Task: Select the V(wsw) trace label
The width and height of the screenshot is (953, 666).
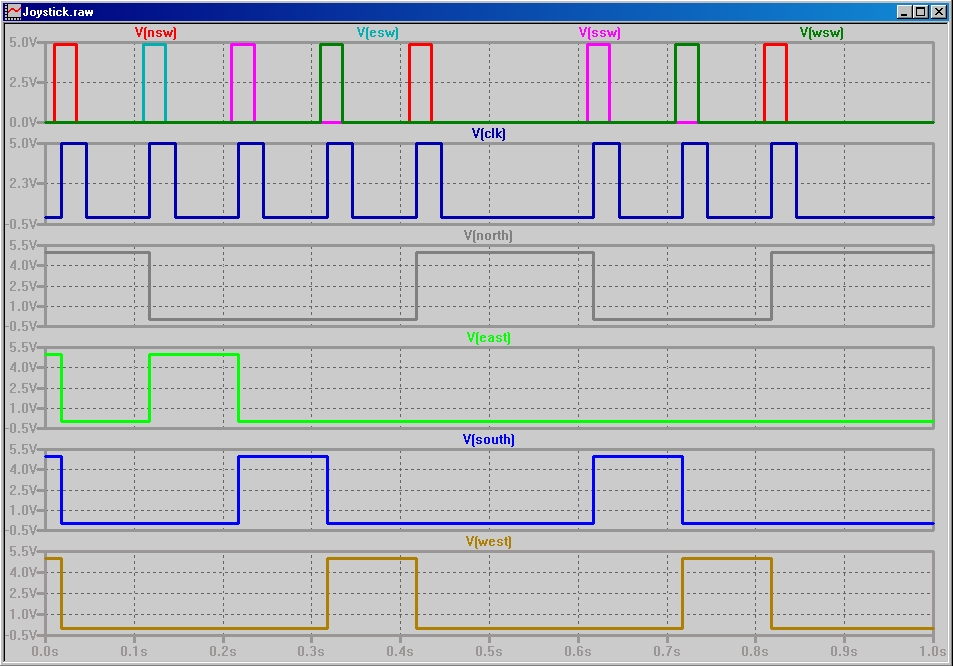Action: pos(822,33)
